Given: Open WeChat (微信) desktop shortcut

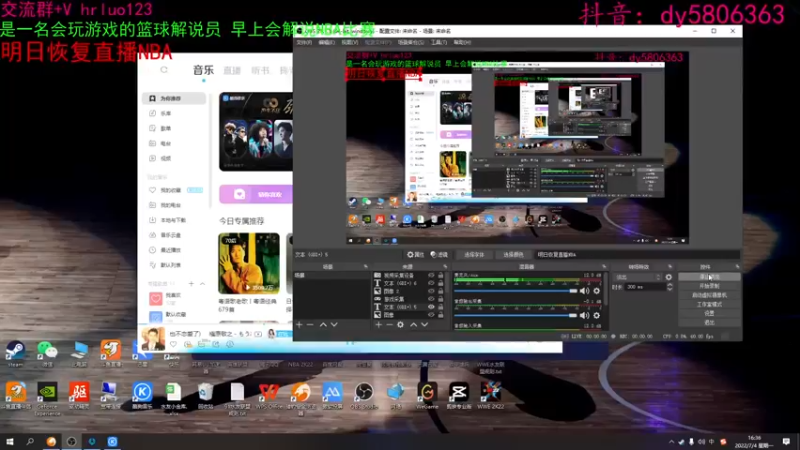Looking at the screenshot, I should click(47, 354).
